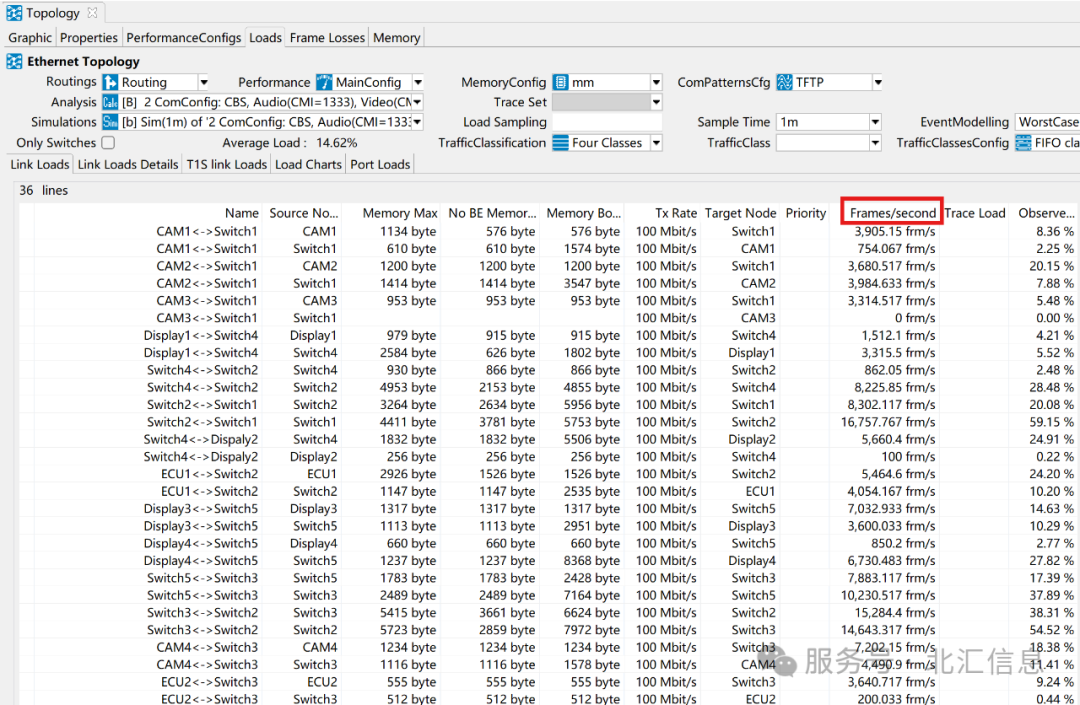The width and height of the screenshot is (1080, 705).
Task: Sort by the Priority column header
Action: [x=805, y=213]
